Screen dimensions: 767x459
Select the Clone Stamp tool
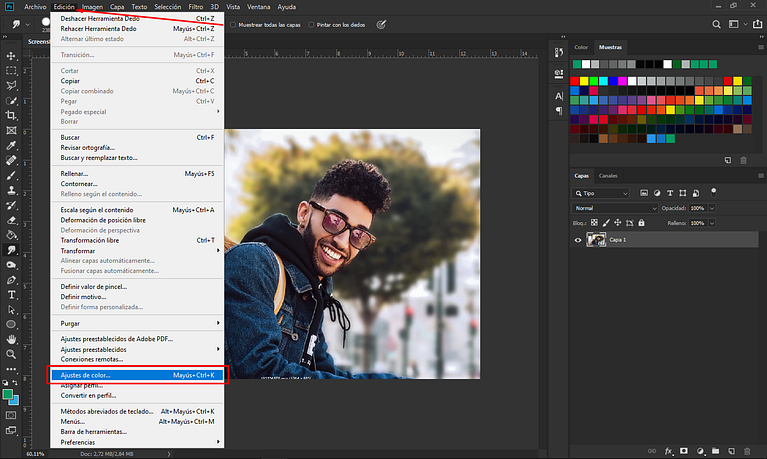(11, 190)
